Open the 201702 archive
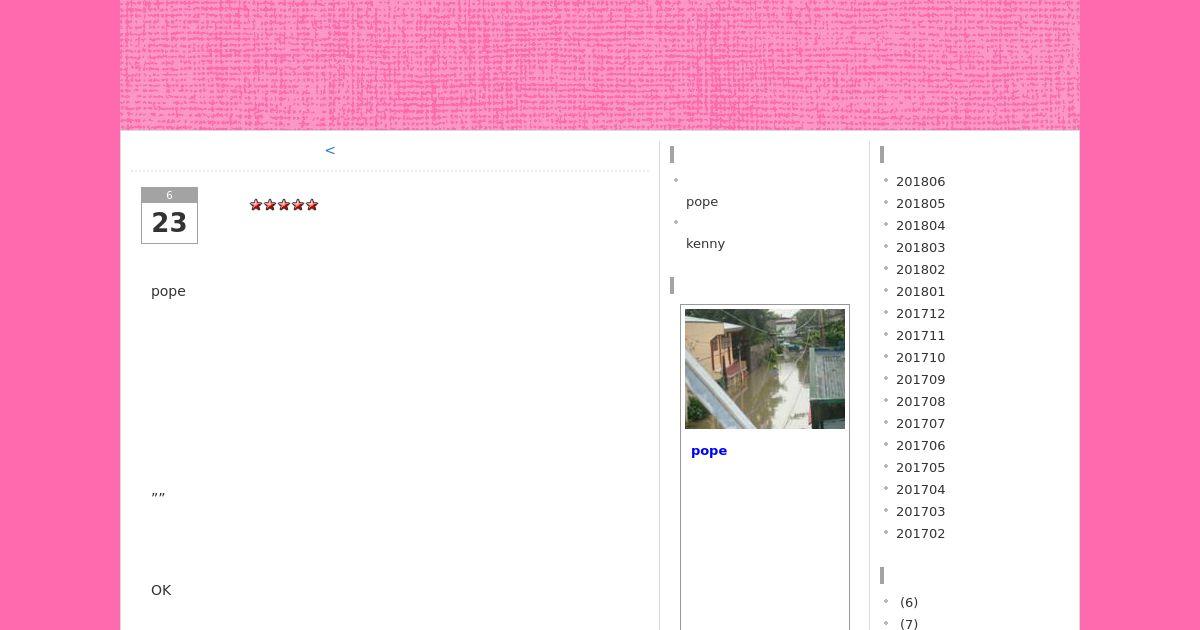 point(920,534)
